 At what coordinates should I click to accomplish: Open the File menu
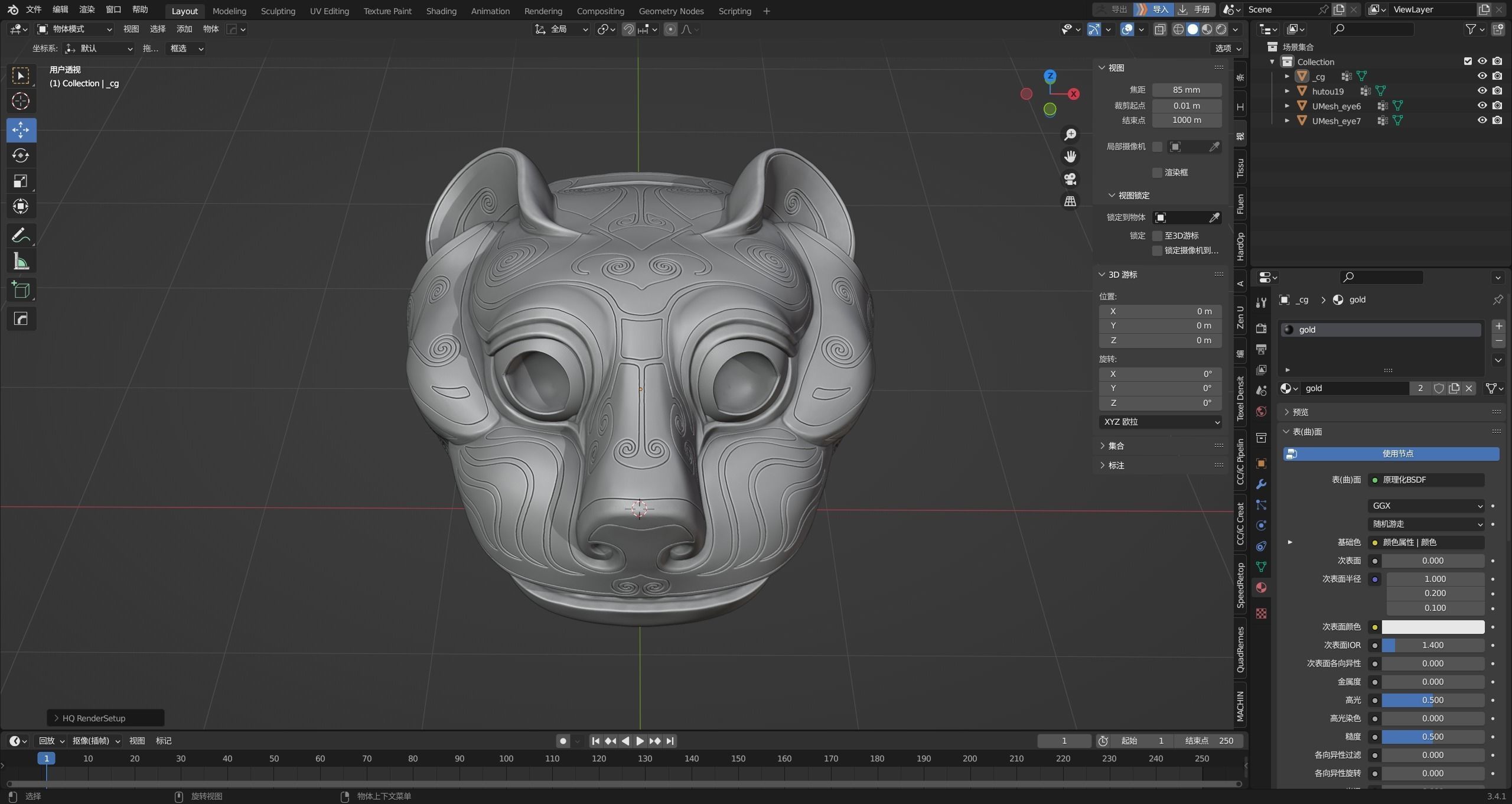tap(34, 9)
